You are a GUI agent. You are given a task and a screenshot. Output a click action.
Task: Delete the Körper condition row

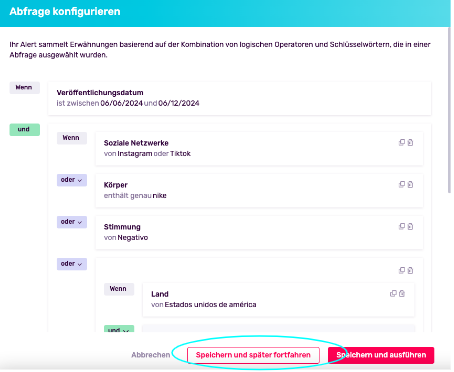click(410, 185)
